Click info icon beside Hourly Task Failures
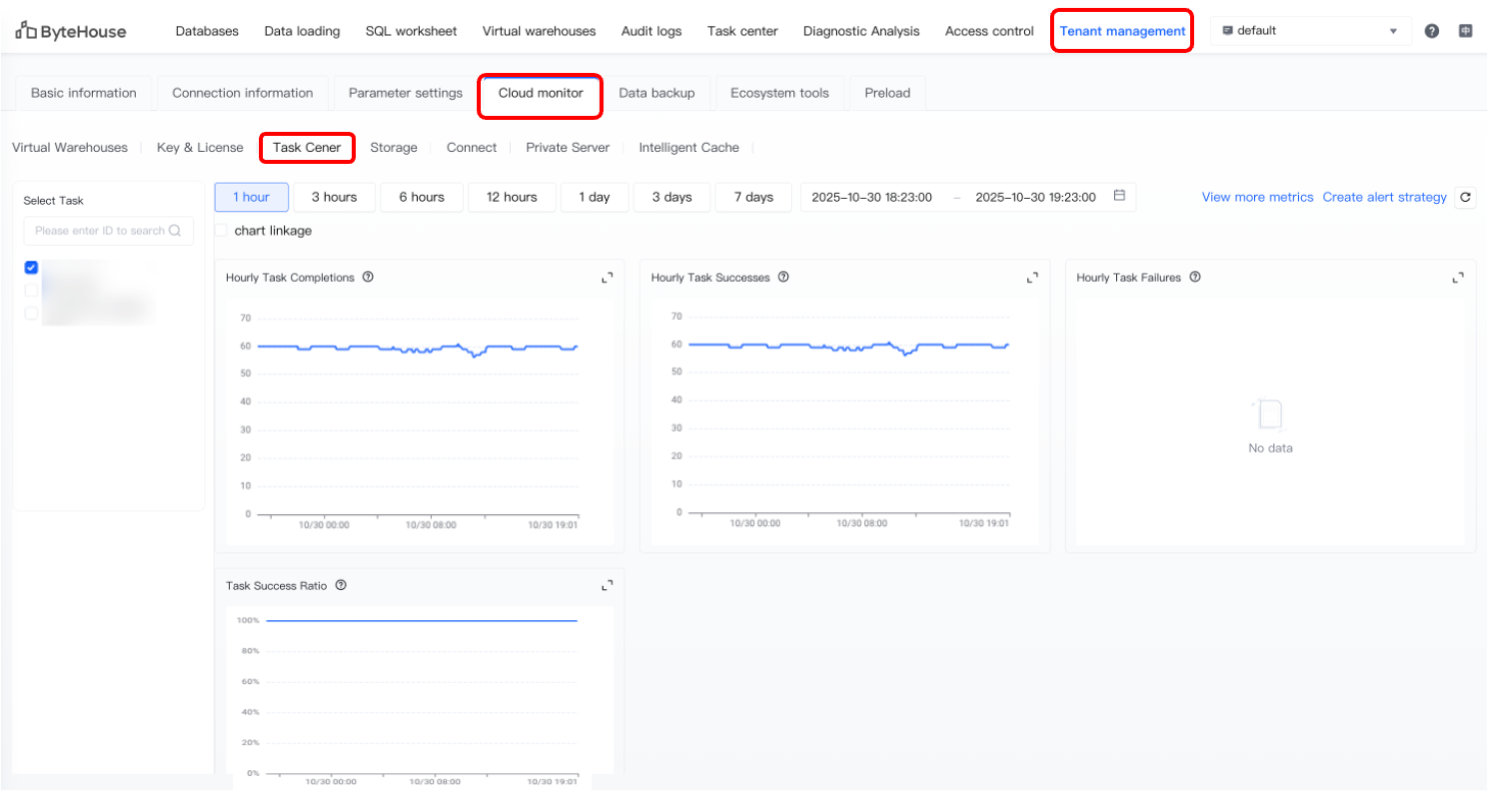 pos(1195,277)
